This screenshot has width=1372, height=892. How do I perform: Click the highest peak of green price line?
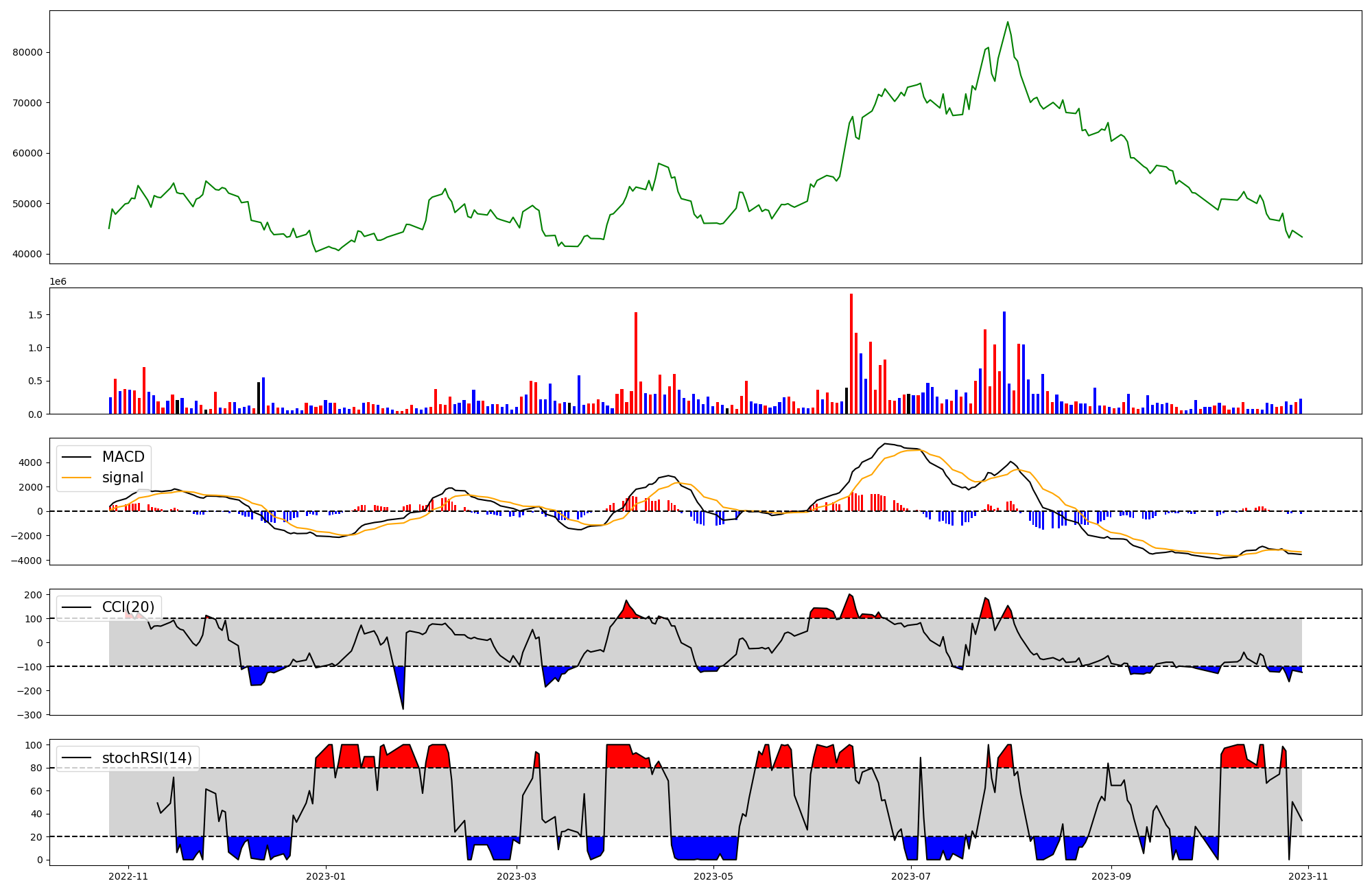1008,22
